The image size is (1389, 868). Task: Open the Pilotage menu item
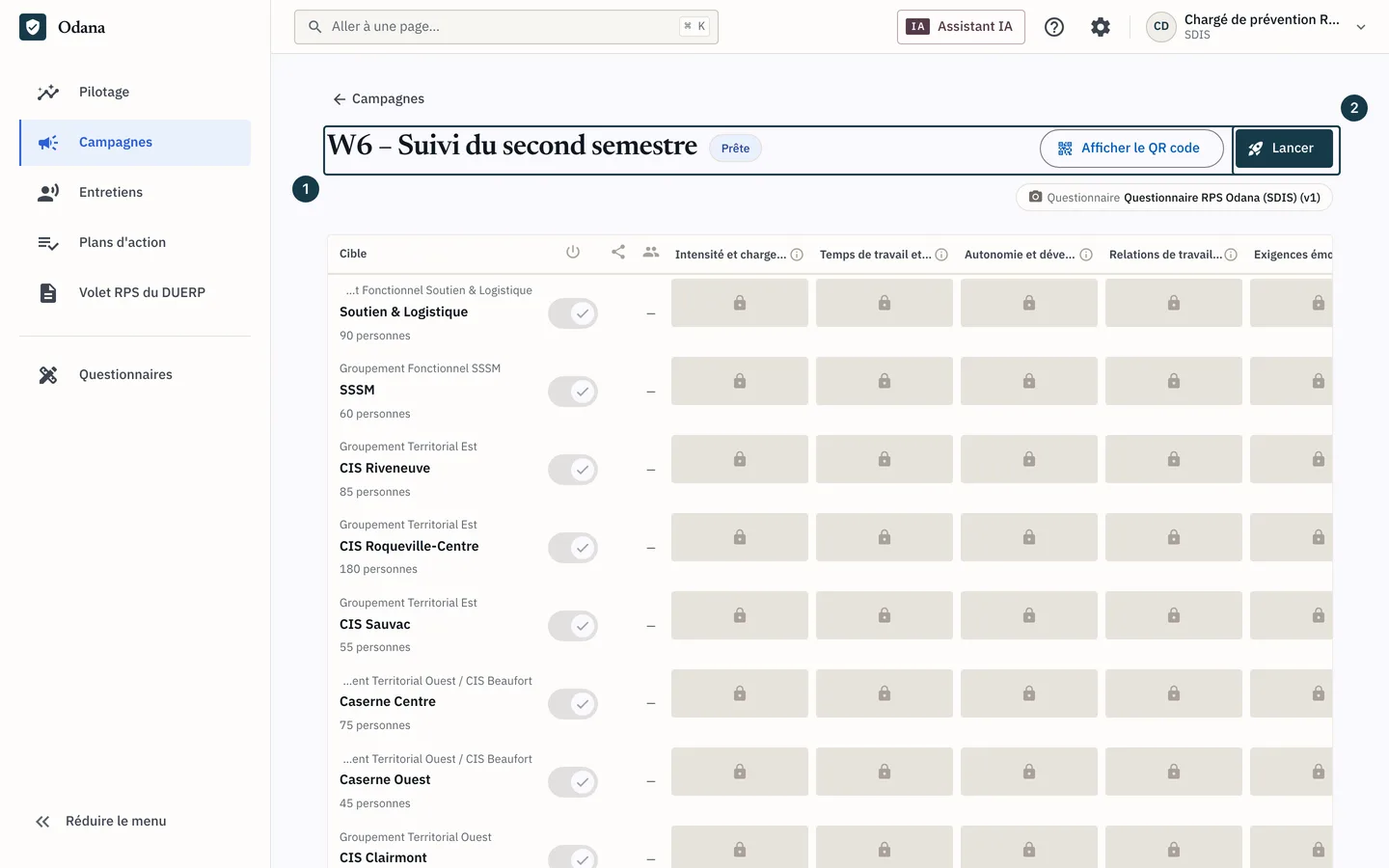click(135, 93)
